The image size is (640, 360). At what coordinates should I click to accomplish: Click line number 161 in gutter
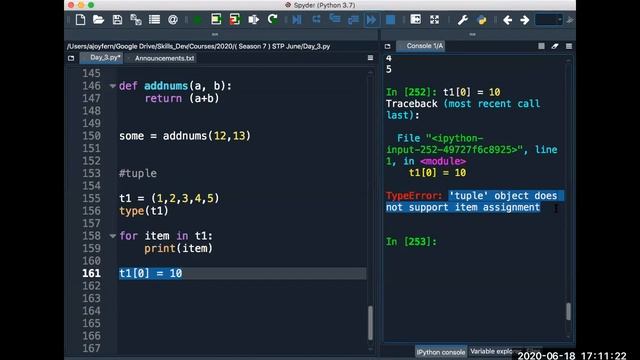(91, 273)
